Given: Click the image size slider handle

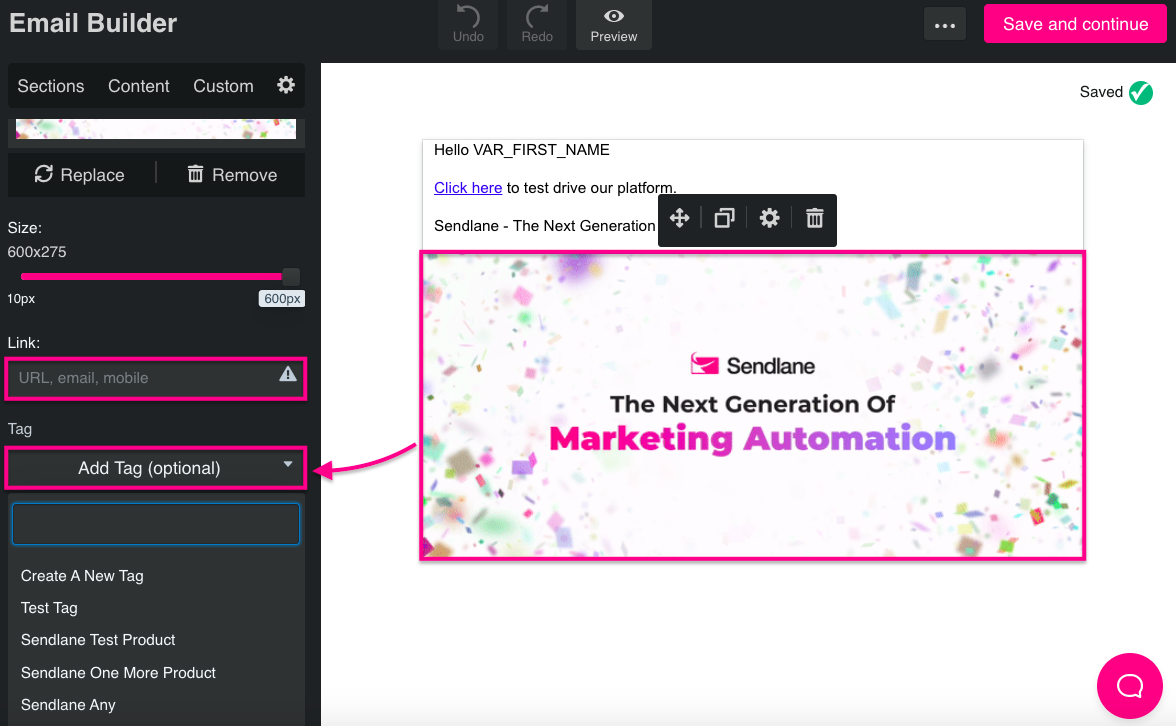Looking at the screenshot, I should pos(291,277).
